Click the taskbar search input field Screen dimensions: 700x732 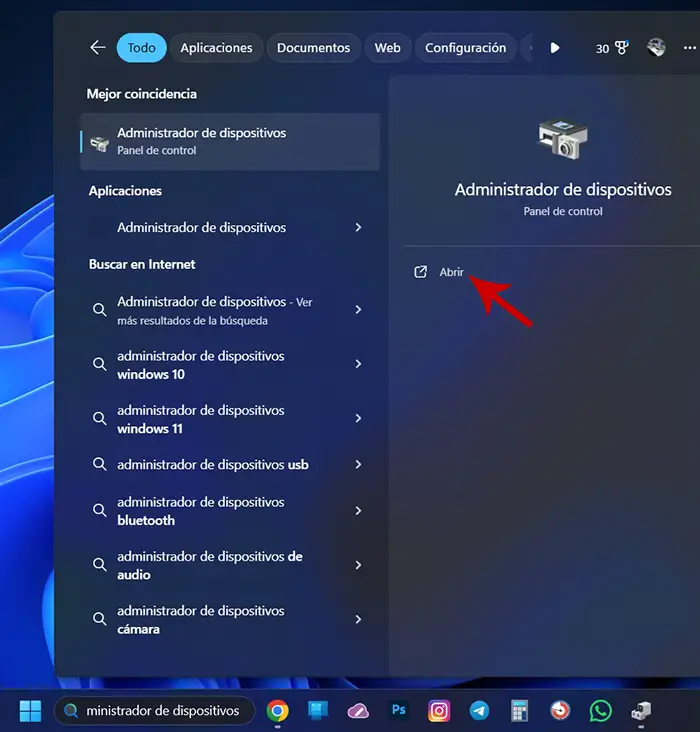point(160,711)
